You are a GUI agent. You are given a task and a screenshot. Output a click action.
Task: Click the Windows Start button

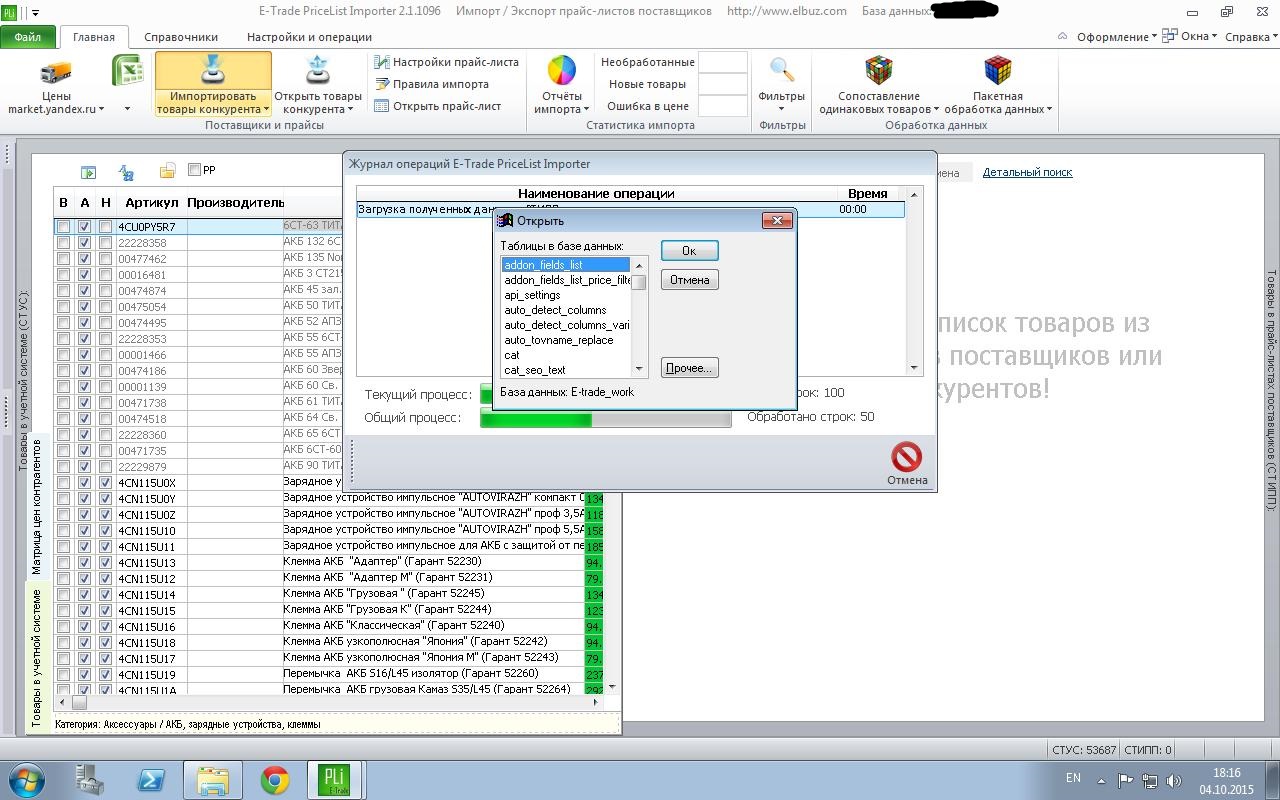pos(27,780)
